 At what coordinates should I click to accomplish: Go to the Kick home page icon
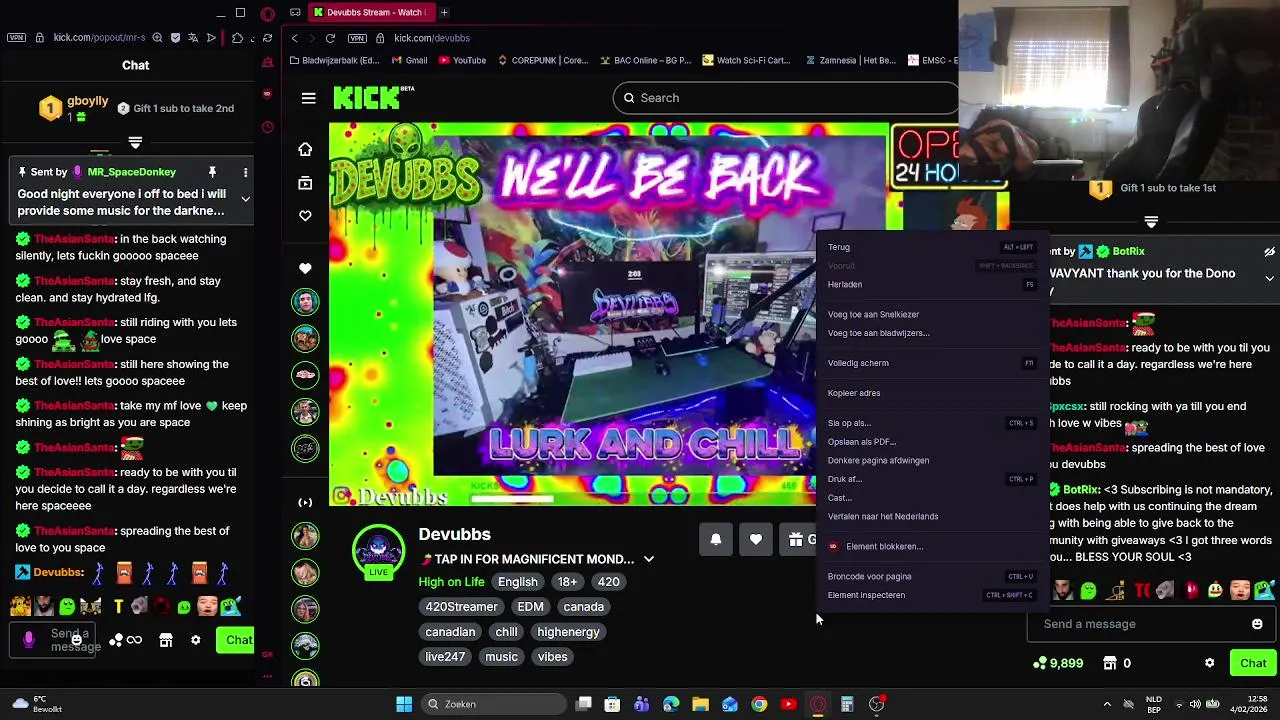(305, 149)
